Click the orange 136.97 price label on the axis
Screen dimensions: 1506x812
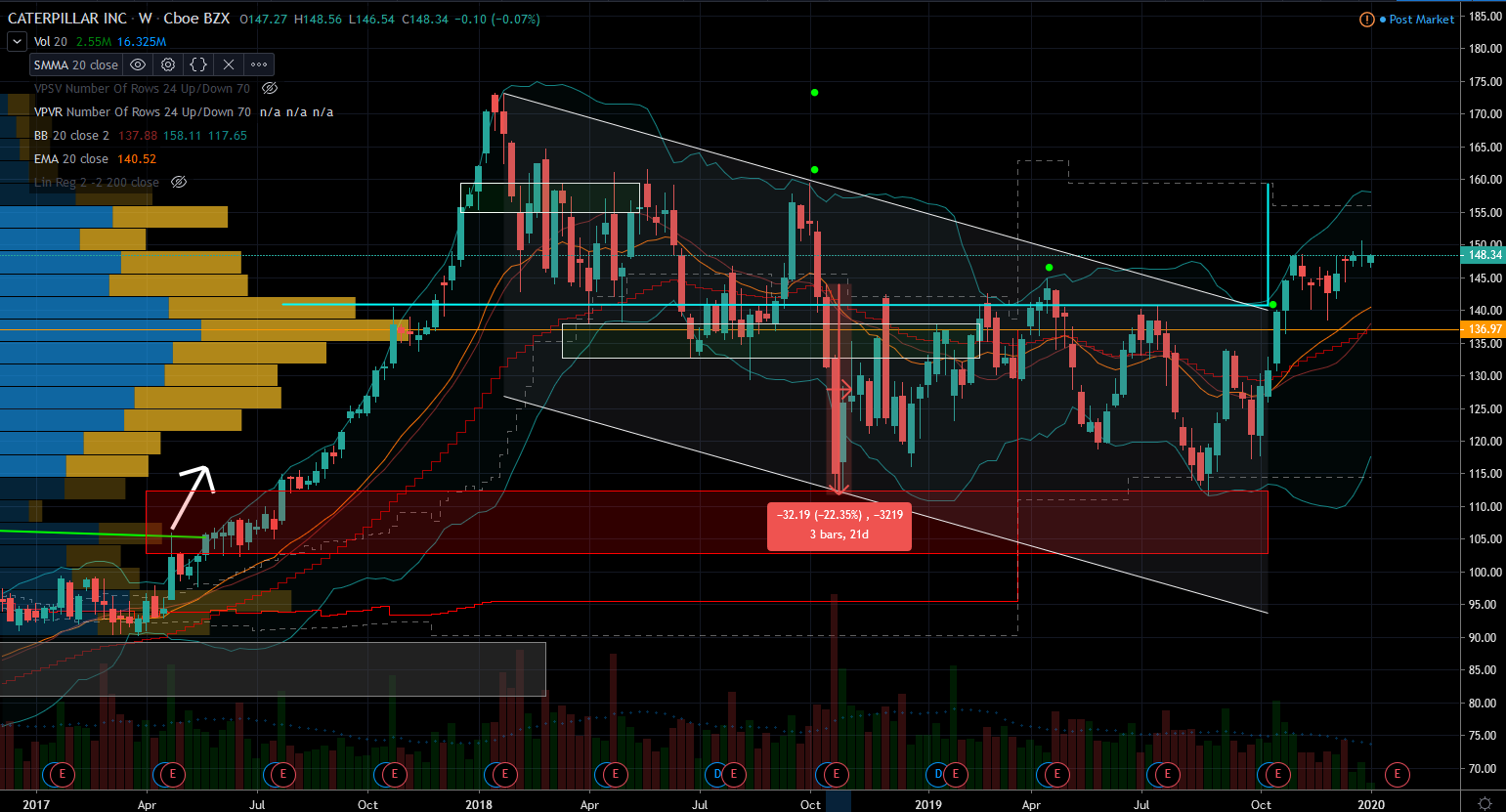click(1484, 329)
